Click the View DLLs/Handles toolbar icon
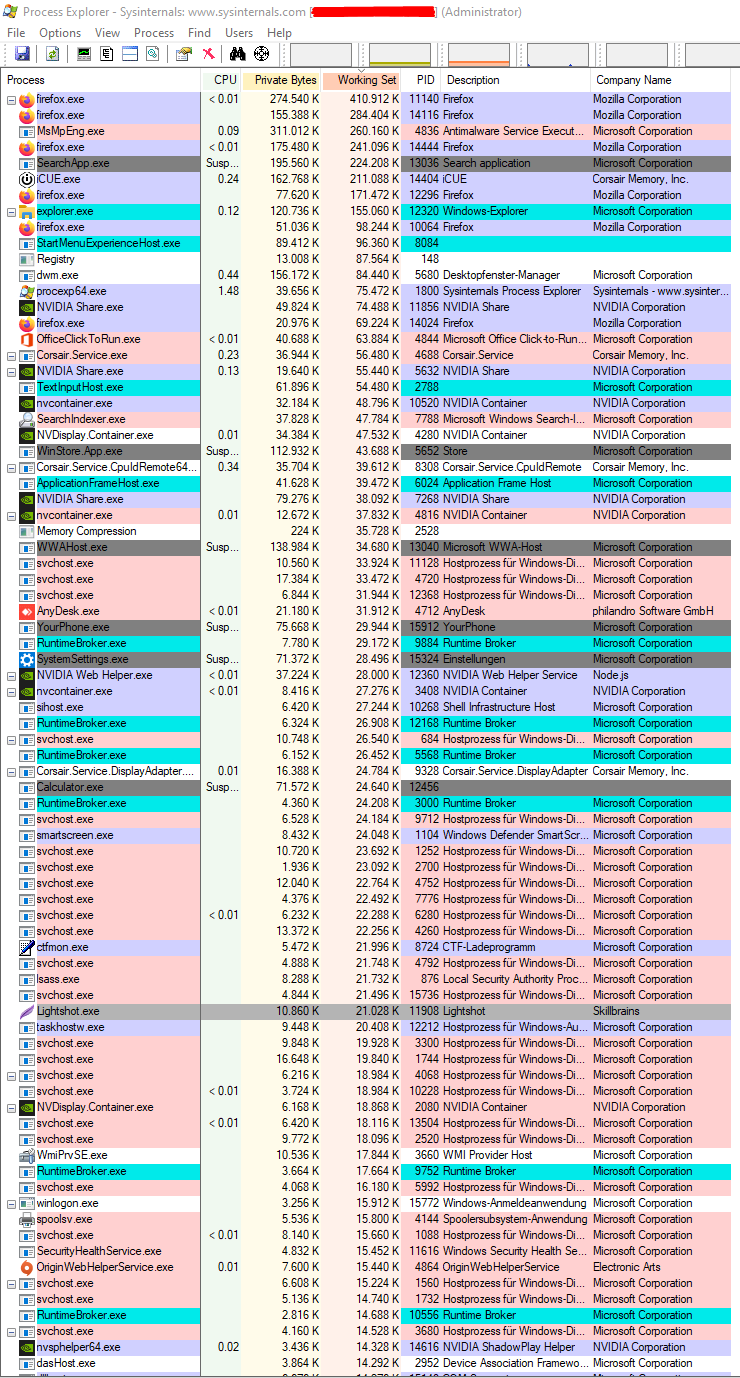 153,54
